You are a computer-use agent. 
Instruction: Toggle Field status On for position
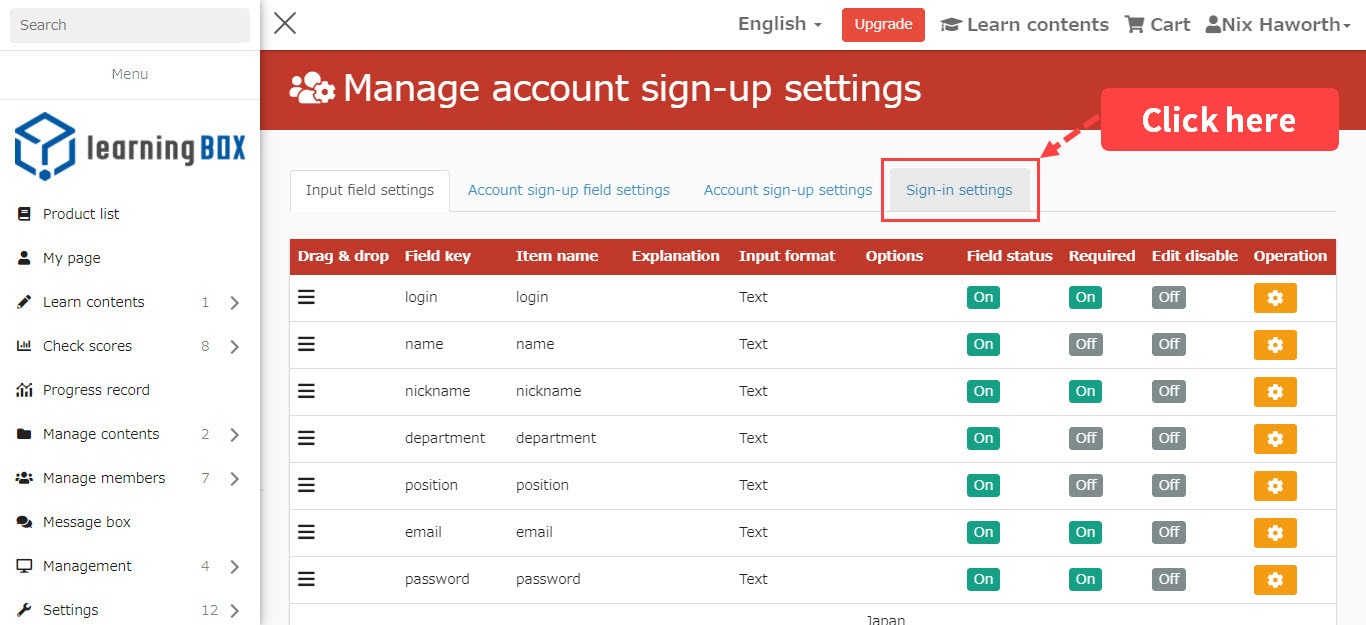pos(983,485)
